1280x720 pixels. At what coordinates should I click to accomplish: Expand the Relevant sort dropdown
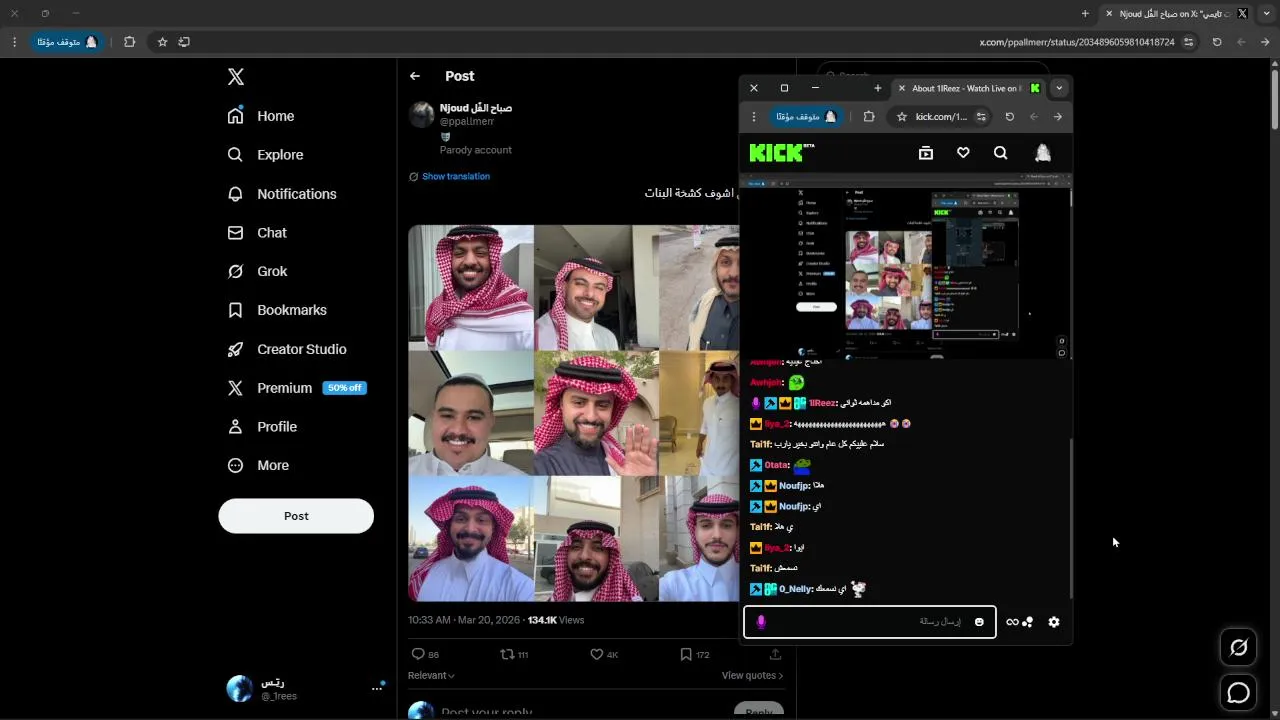431,676
